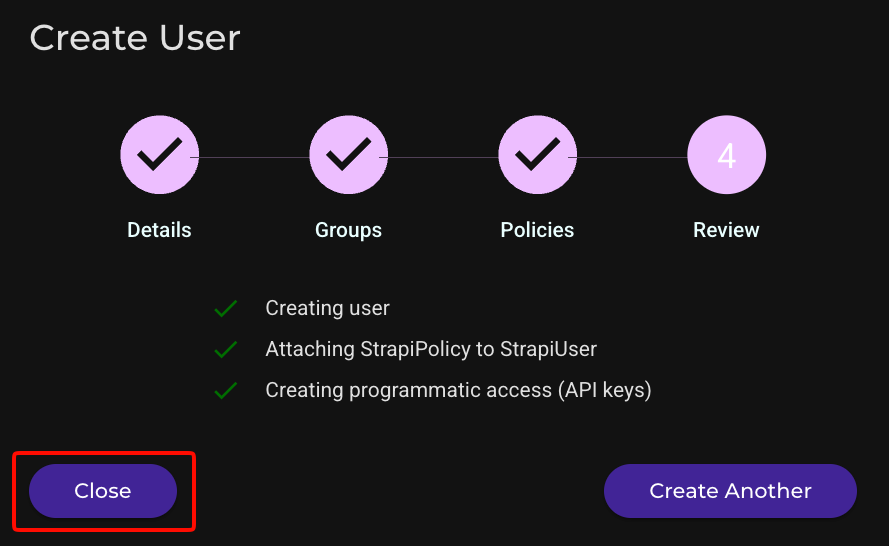Click the Details step checkmark circle
Viewport: 889px width, 546px height.
point(159,155)
